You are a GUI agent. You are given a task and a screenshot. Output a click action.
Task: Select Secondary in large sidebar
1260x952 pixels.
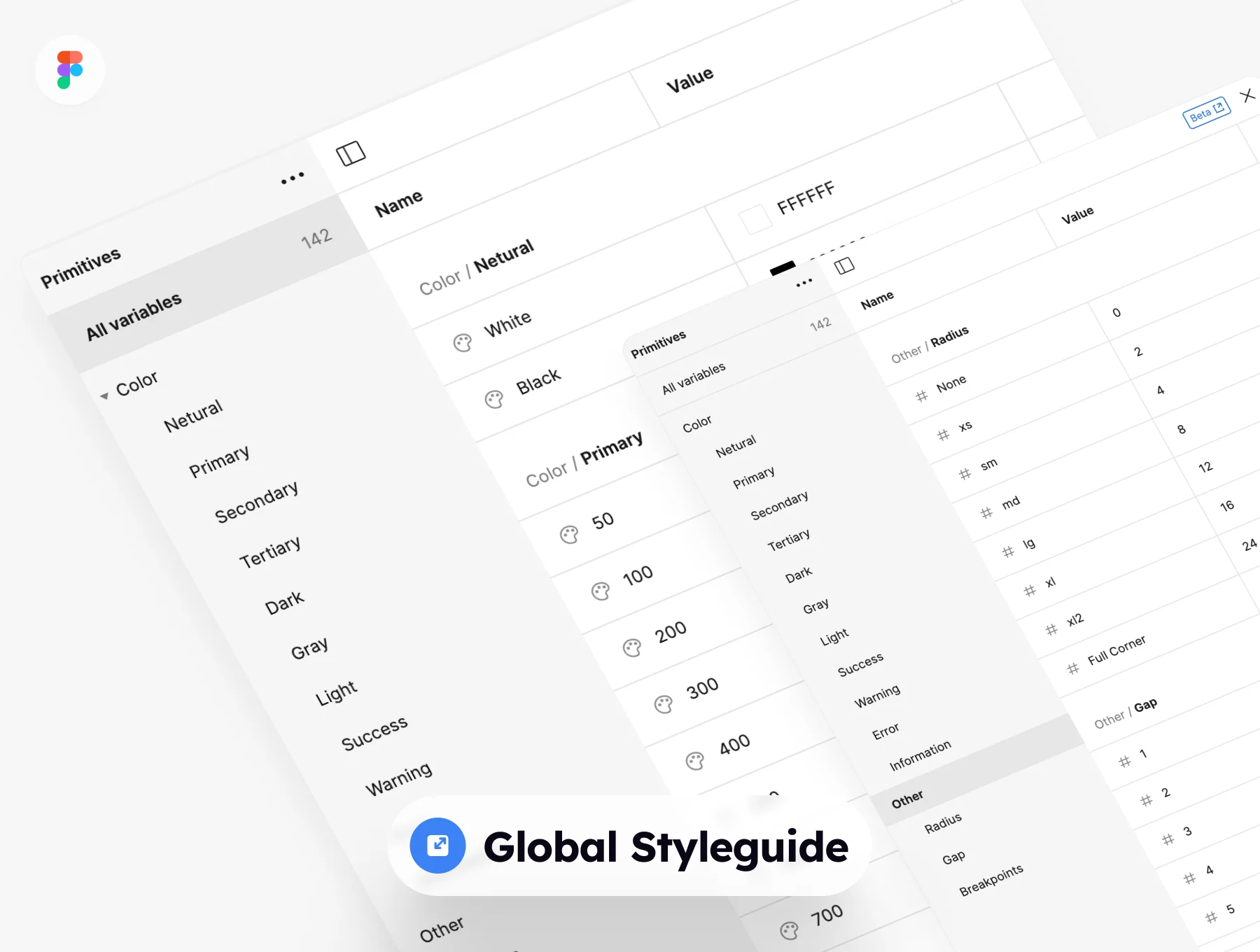[256, 502]
